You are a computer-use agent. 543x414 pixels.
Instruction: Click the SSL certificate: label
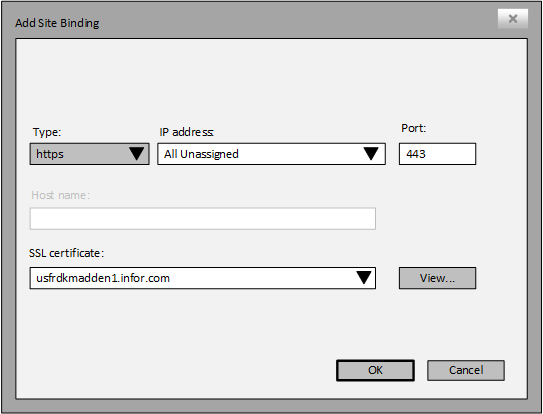pyautogui.click(x=66, y=253)
